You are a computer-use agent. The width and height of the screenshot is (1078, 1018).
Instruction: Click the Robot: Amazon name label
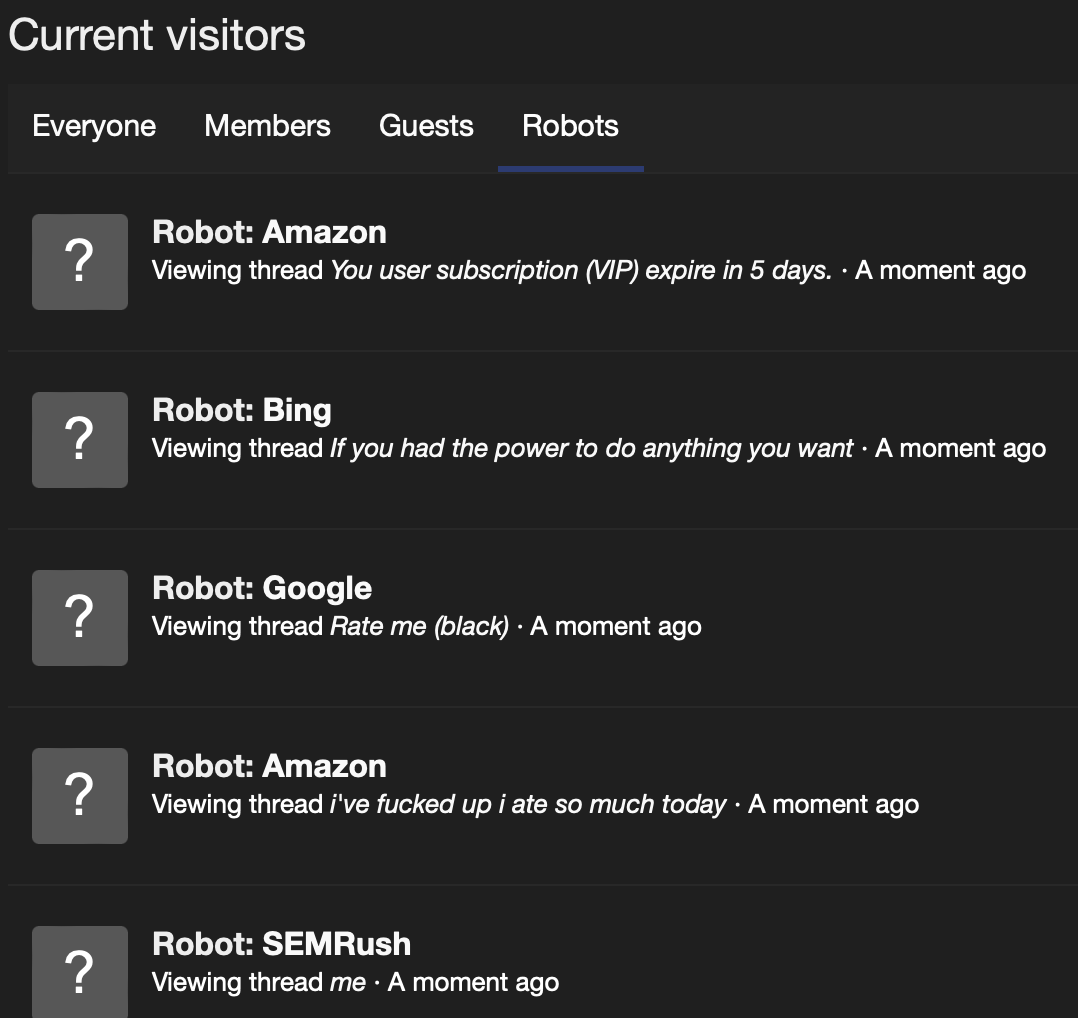point(269,232)
